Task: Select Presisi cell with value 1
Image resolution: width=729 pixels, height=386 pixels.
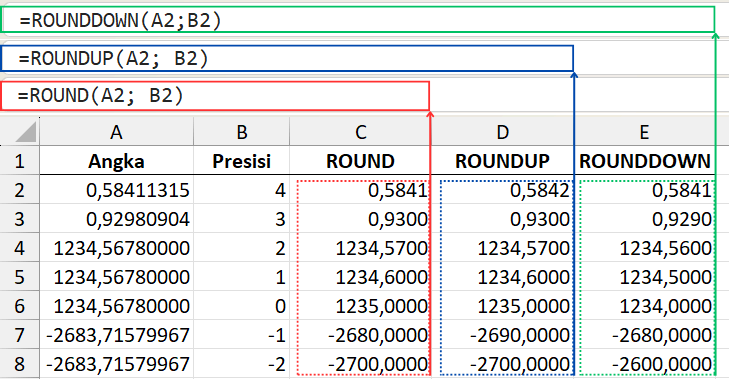Action: 241,277
